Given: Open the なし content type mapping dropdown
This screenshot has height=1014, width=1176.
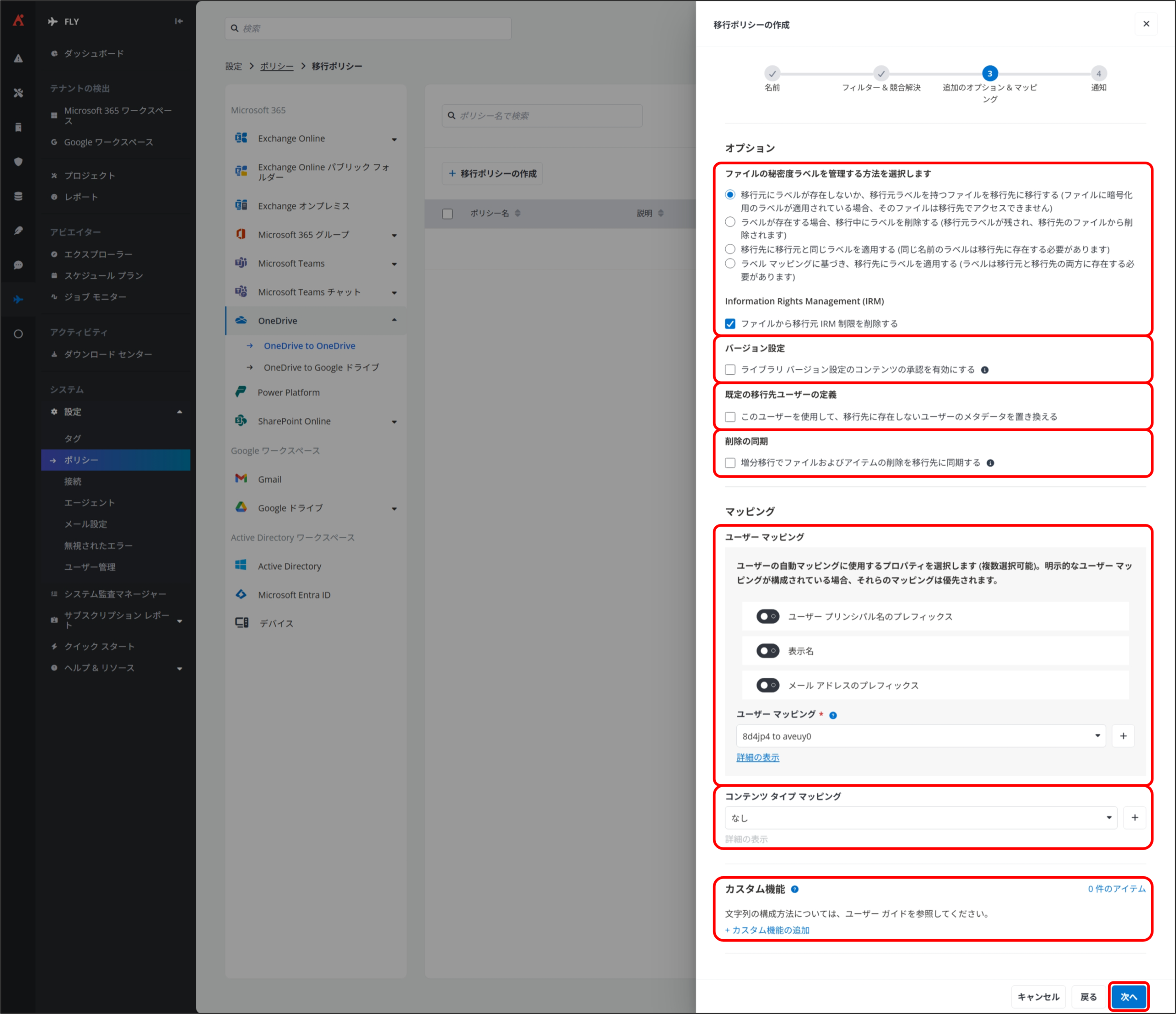Looking at the screenshot, I should tap(920, 817).
